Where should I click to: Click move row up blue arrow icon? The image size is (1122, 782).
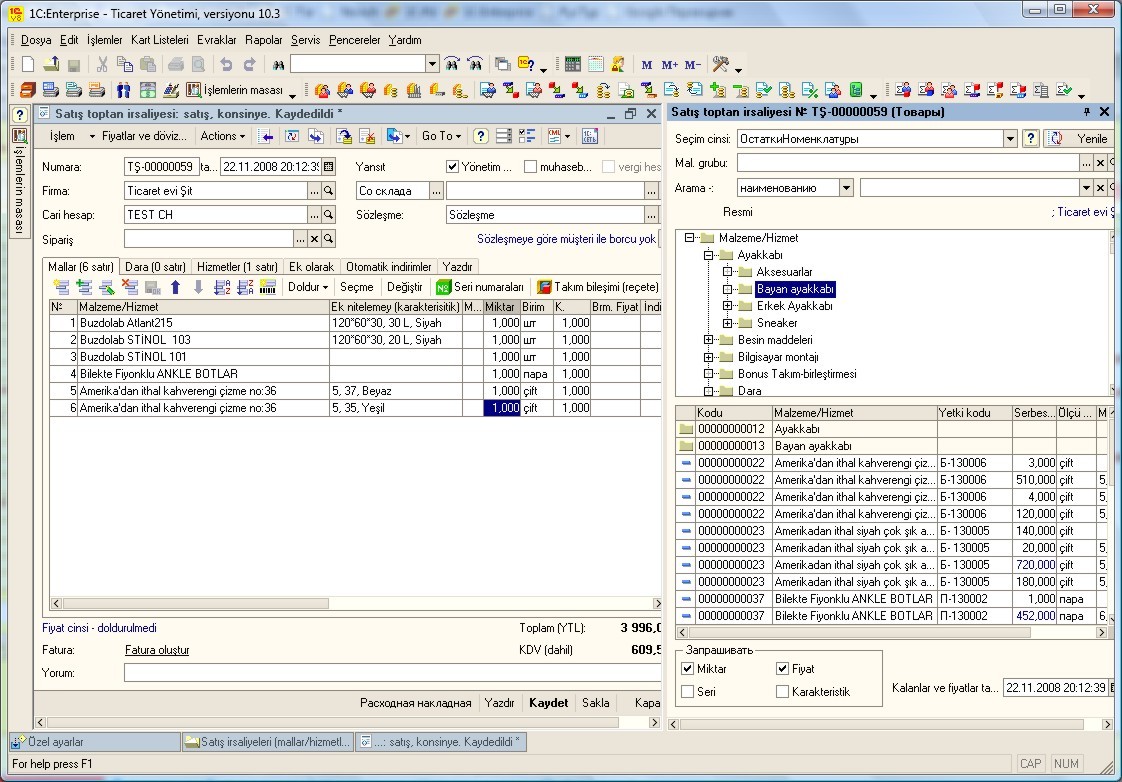(175, 287)
